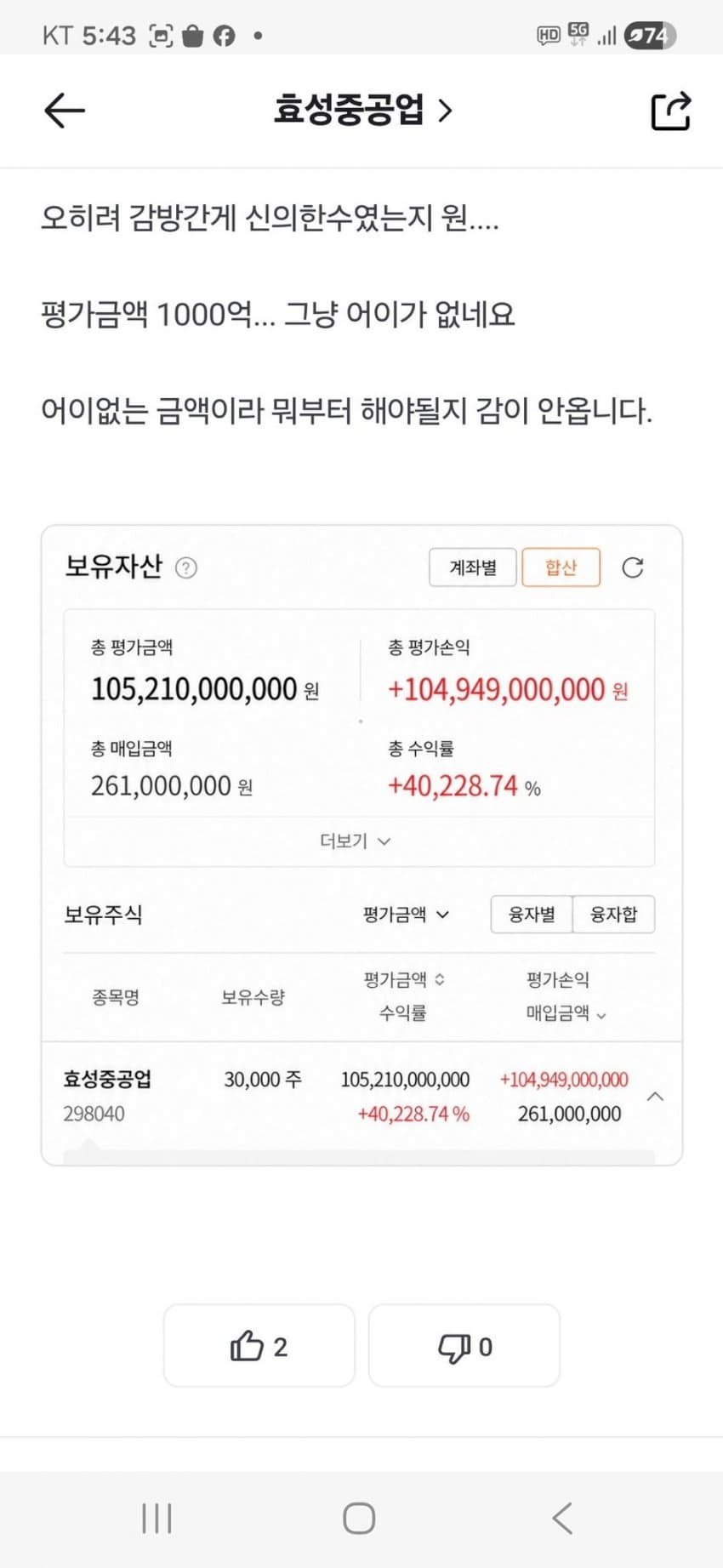Select the 융자합 toggle option
Viewport: 723px width, 1568px height.
coord(613,915)
